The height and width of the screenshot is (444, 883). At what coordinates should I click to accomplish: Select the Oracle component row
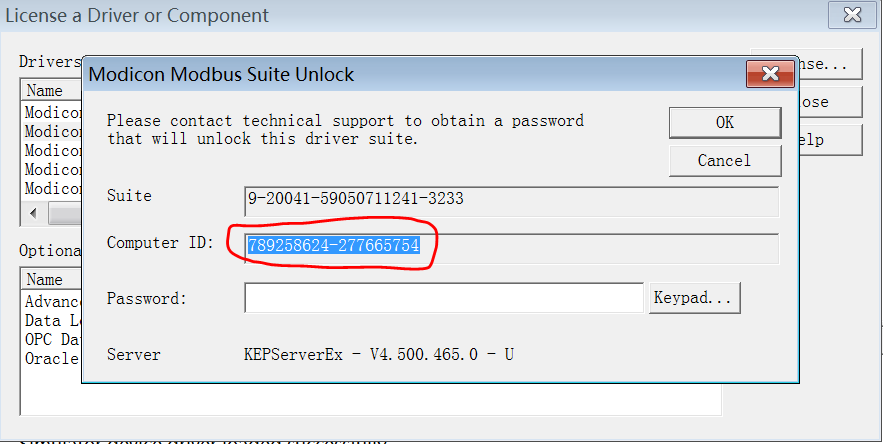[52, 357]
